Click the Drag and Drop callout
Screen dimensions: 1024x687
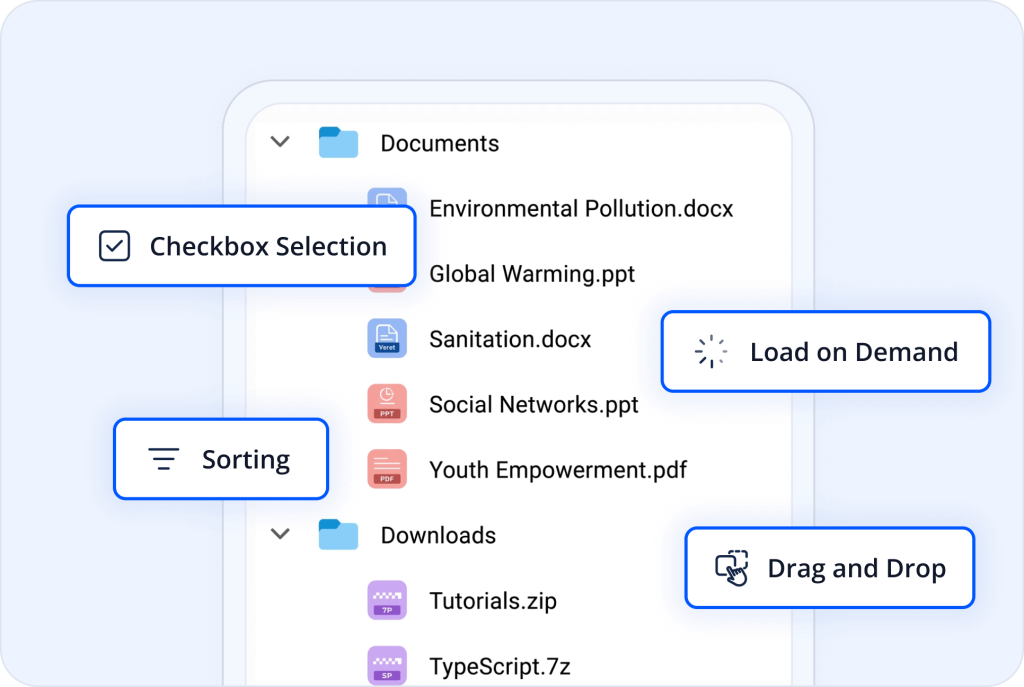(x=829, y=568)
